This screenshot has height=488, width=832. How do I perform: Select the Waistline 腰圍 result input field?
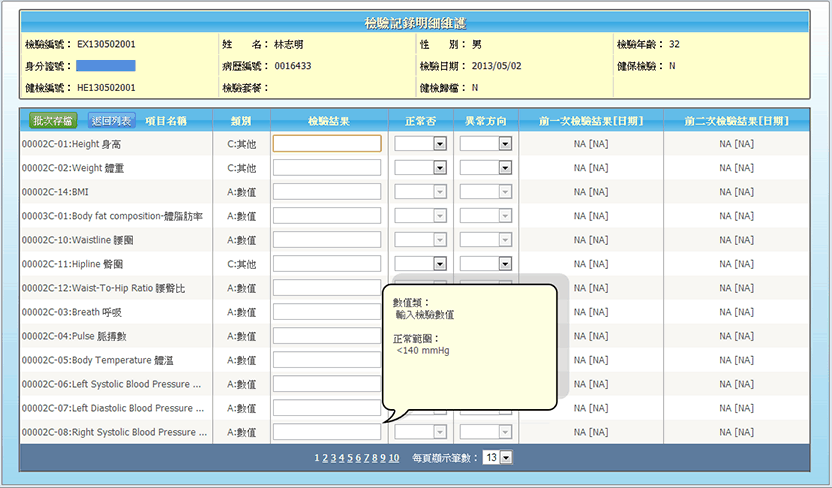(327, 239)
